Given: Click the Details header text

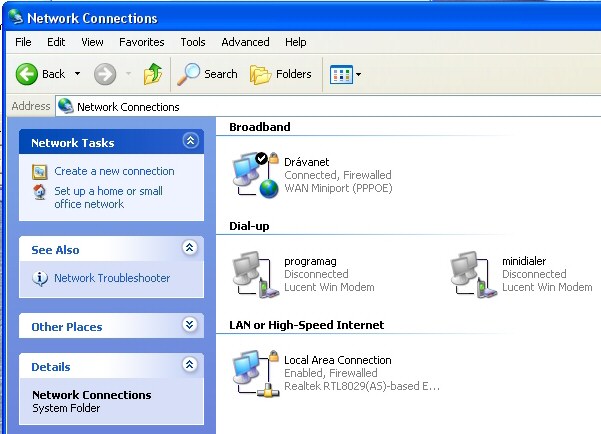Looking at the screenshot, I should [x=51, y=367].
